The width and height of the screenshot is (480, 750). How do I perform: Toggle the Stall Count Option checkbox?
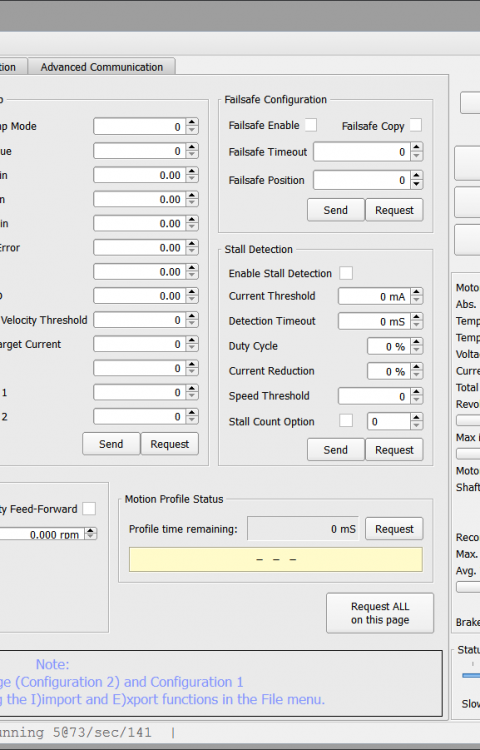346,421
